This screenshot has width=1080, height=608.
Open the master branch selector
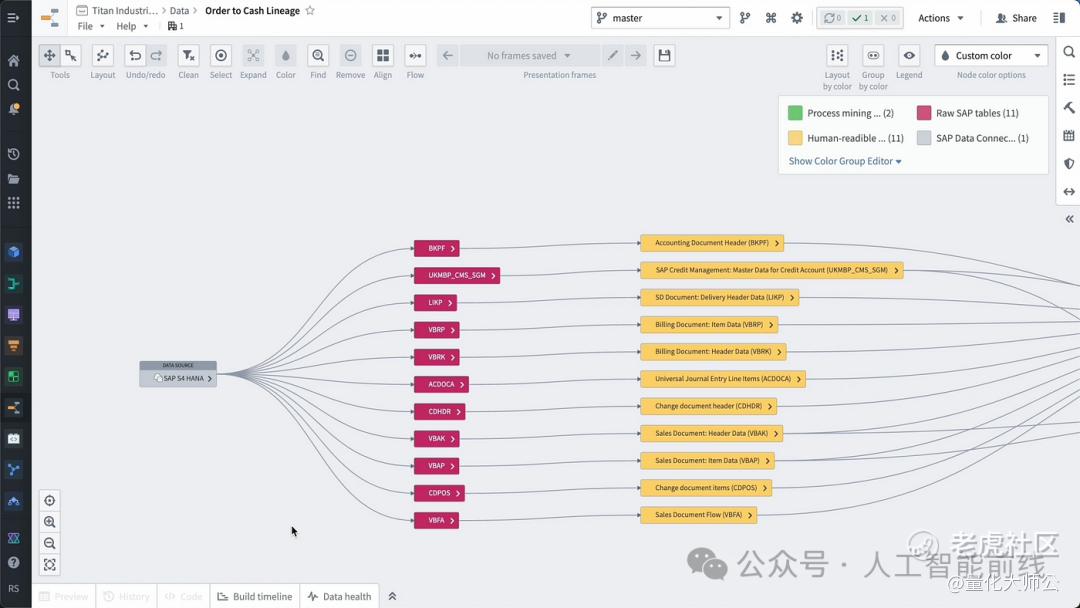point(660,18)
